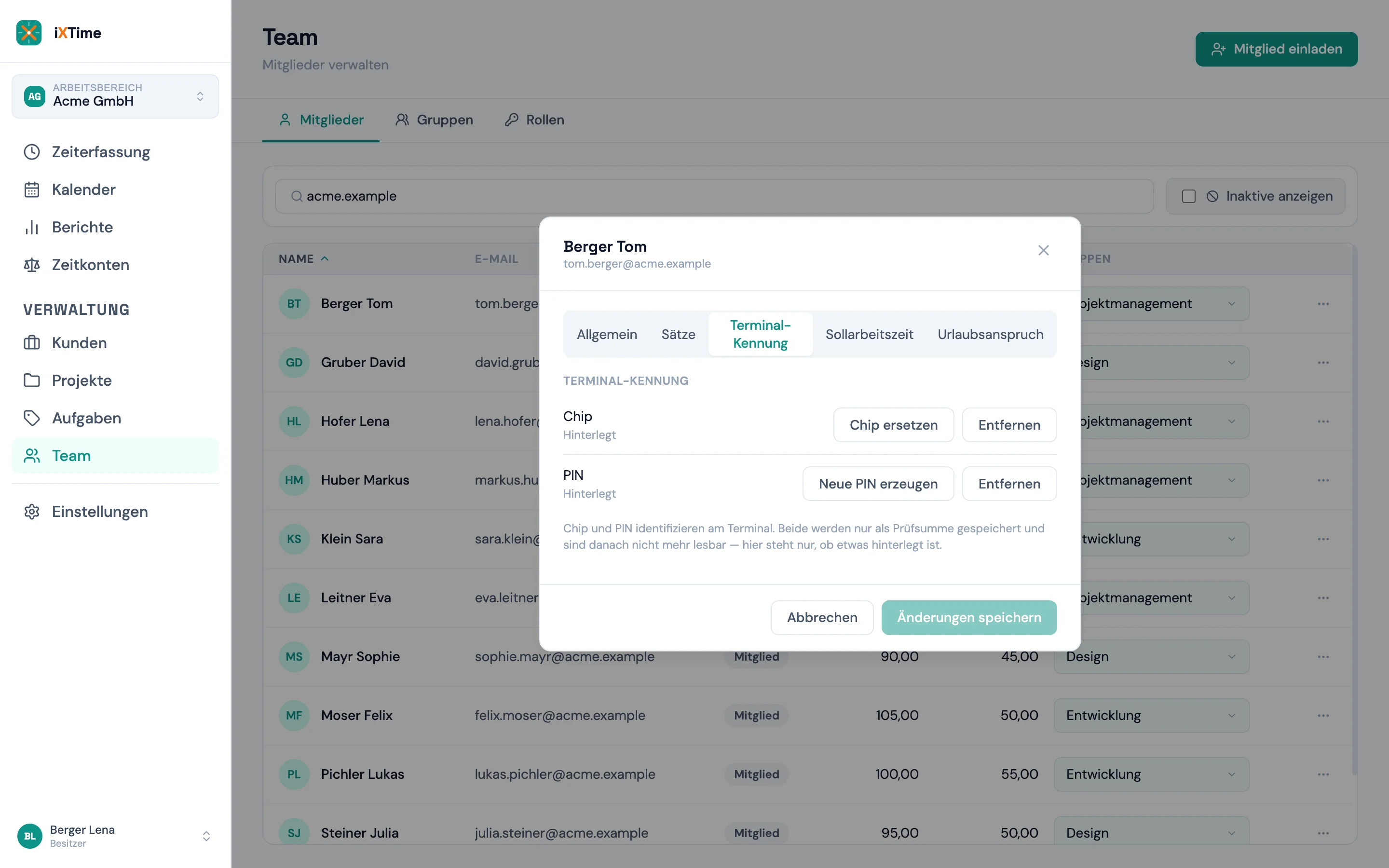The image size is (1389, 868).
Task: Open the Rollen tab
Action: click(534, 120)
